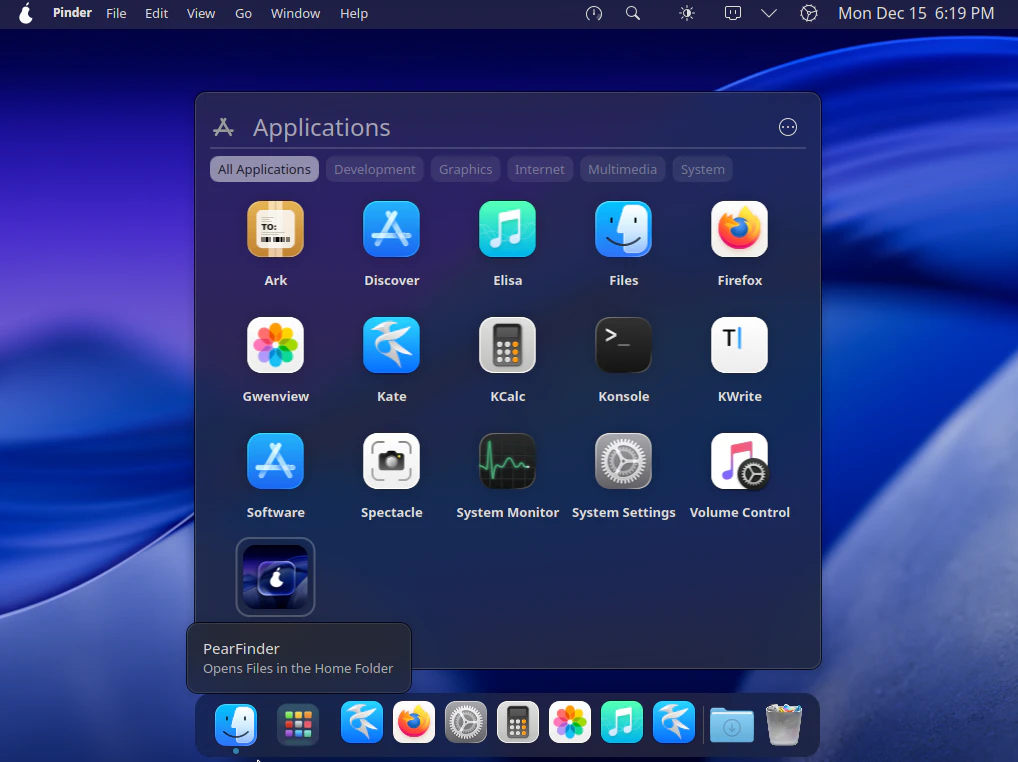Open search from the menu bar magnifier
The height and width of the screenshot is (762, 1018).
point(633,14)
